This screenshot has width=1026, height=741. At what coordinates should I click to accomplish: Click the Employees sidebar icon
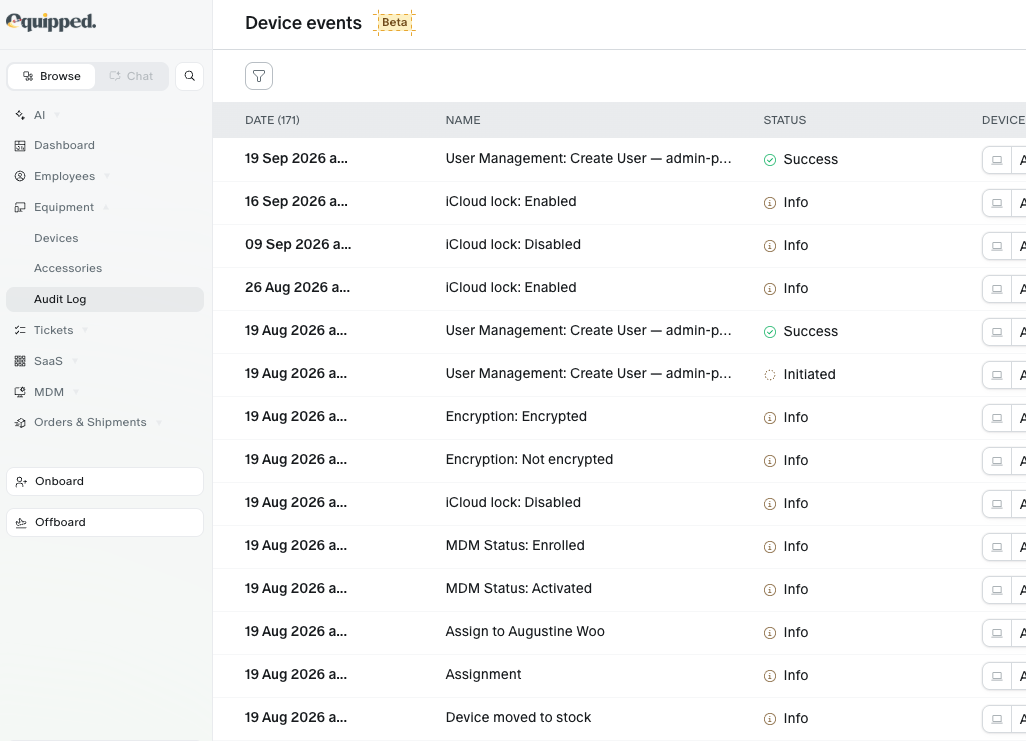[x=20, y=176]
